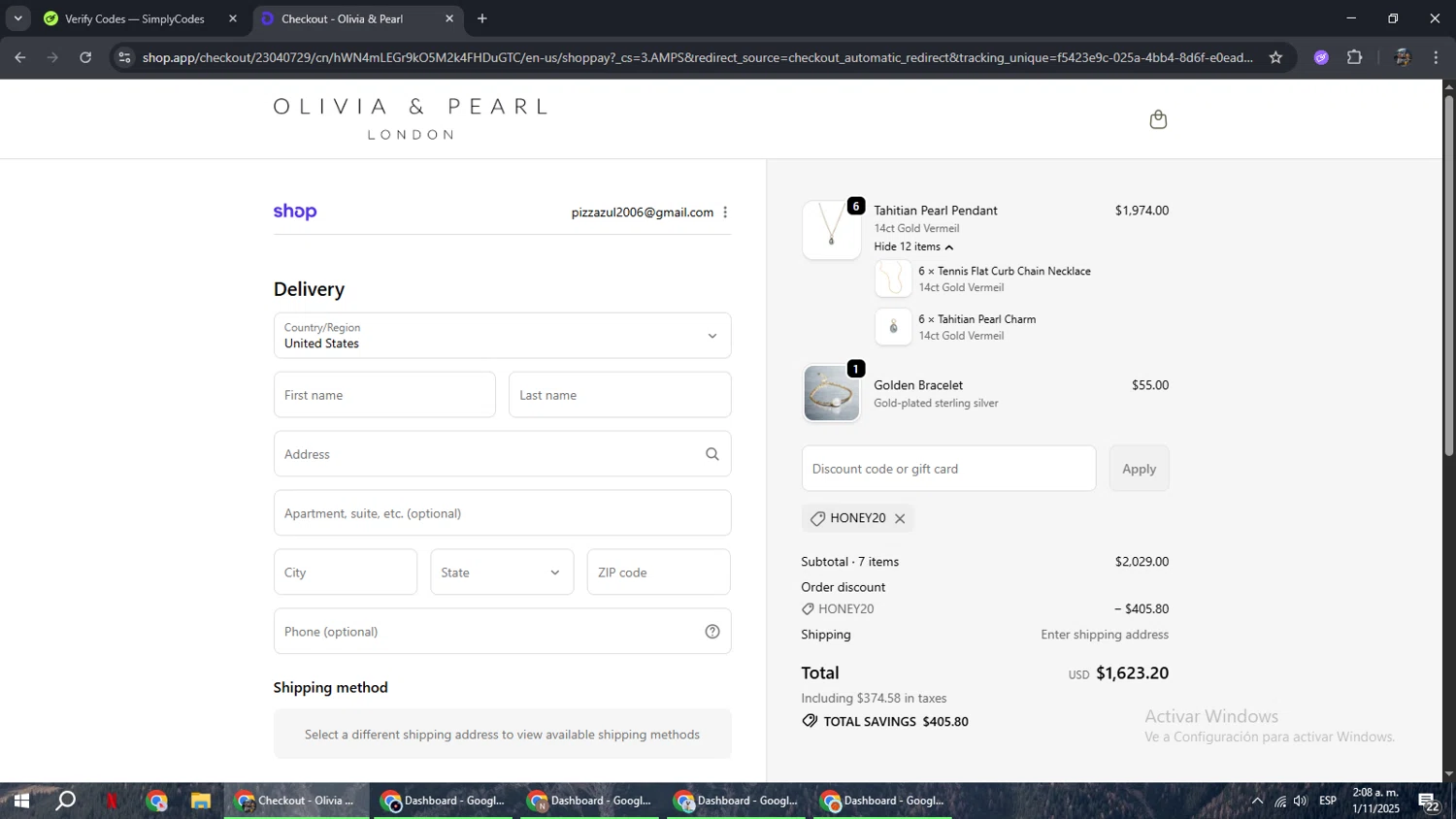Reload the checkout page

click(x=85, y=57)
